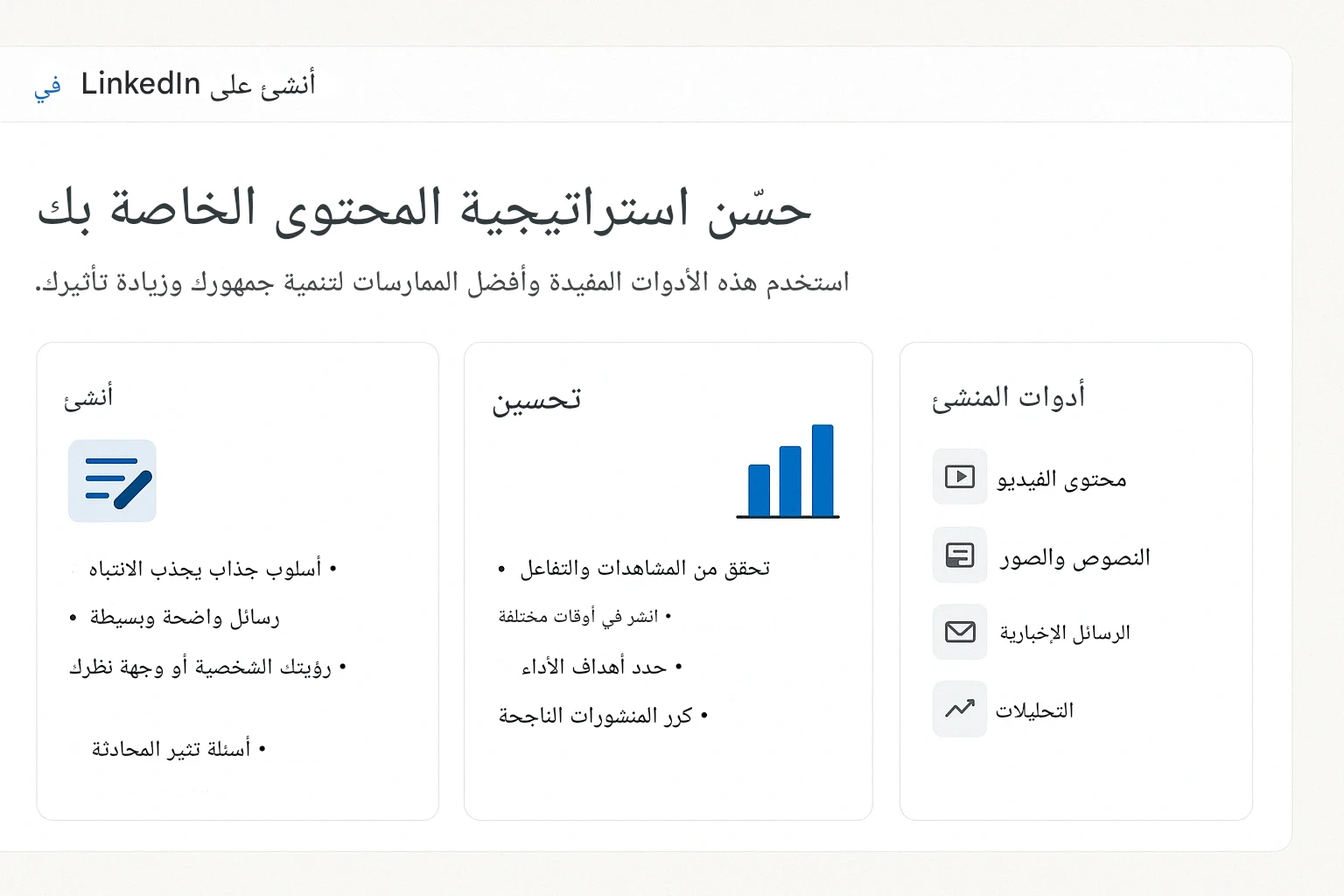Click the subtitle starting with استخدم هذه الأدوات
Image resolution: width=1344 pixels, height=896 pixels.
(442, 283)
